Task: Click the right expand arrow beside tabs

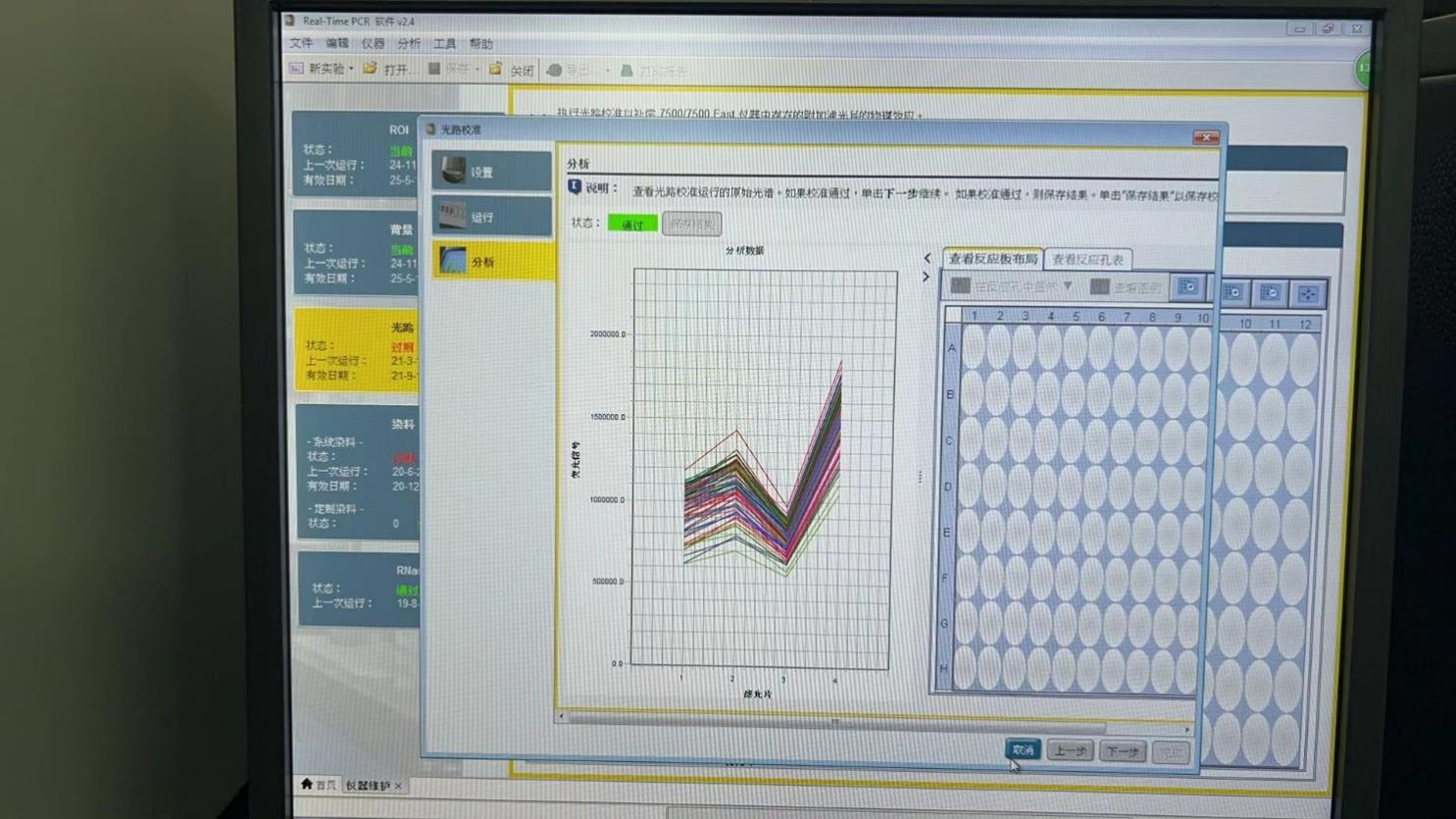Action: (x=926, y=278)
